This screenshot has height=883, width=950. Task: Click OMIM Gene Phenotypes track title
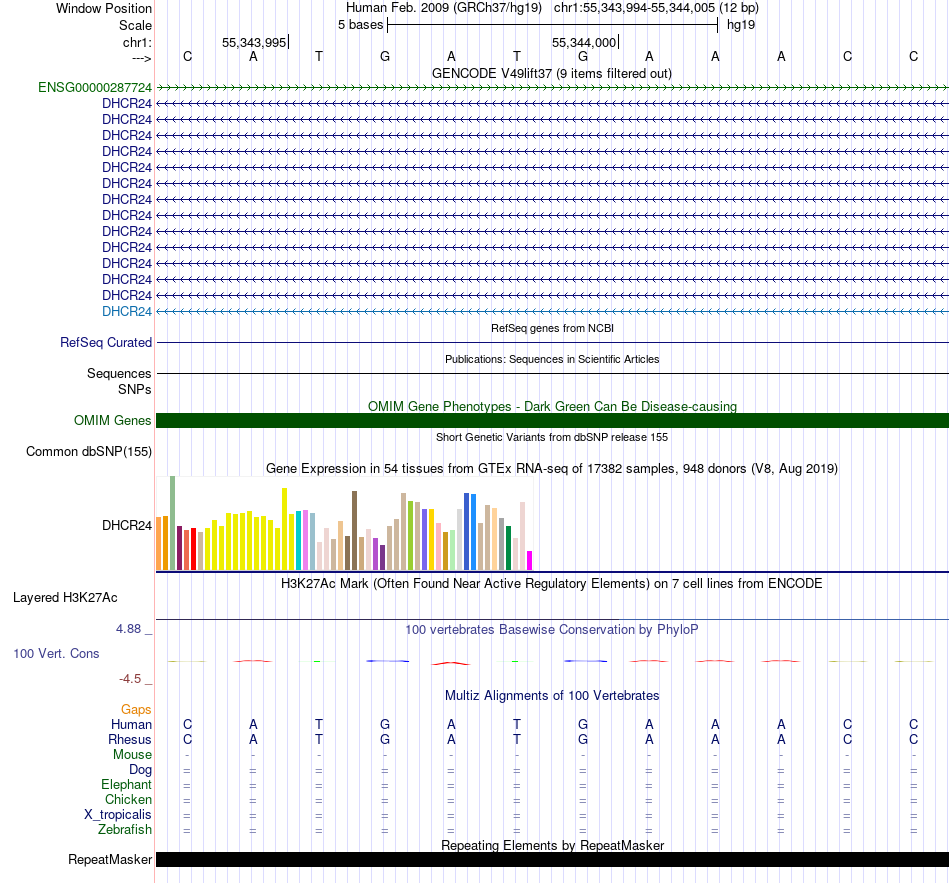point(552,406)
